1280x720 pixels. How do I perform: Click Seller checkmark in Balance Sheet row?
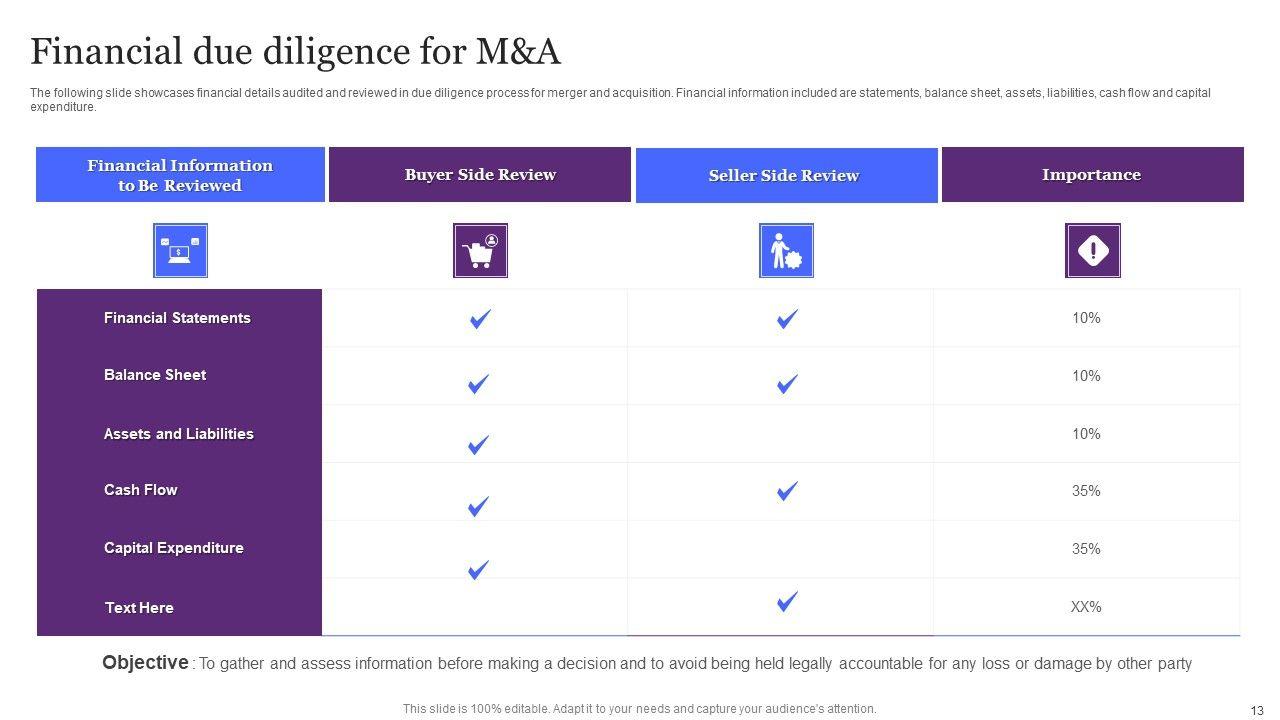(787, 383)
